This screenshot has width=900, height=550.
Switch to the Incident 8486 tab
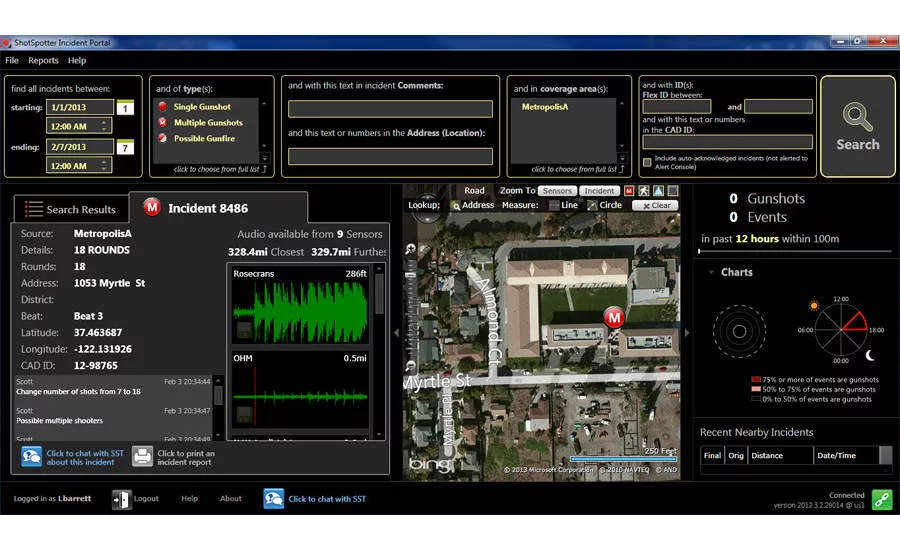(x=218, y=208)
